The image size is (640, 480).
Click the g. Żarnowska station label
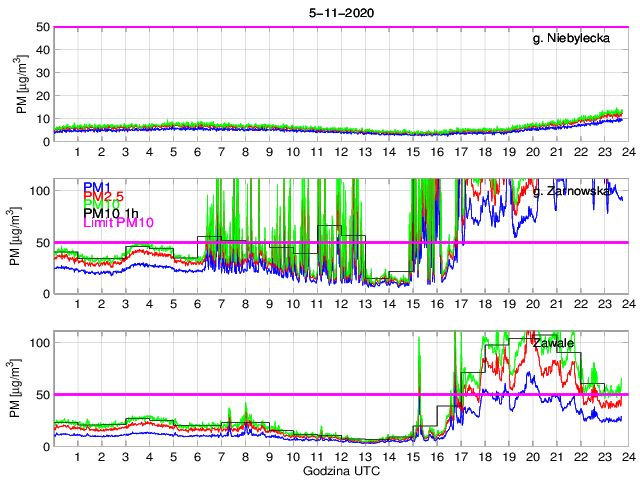point(580,190)
